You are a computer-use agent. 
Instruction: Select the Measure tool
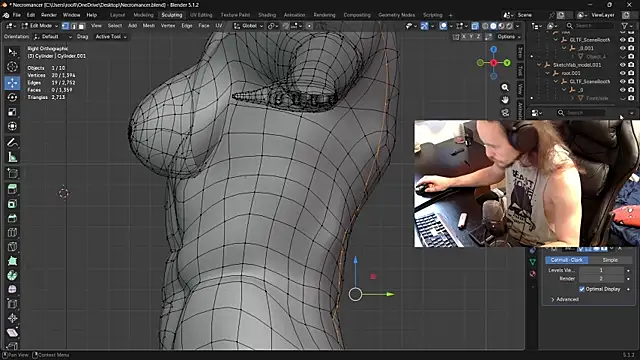12,157
